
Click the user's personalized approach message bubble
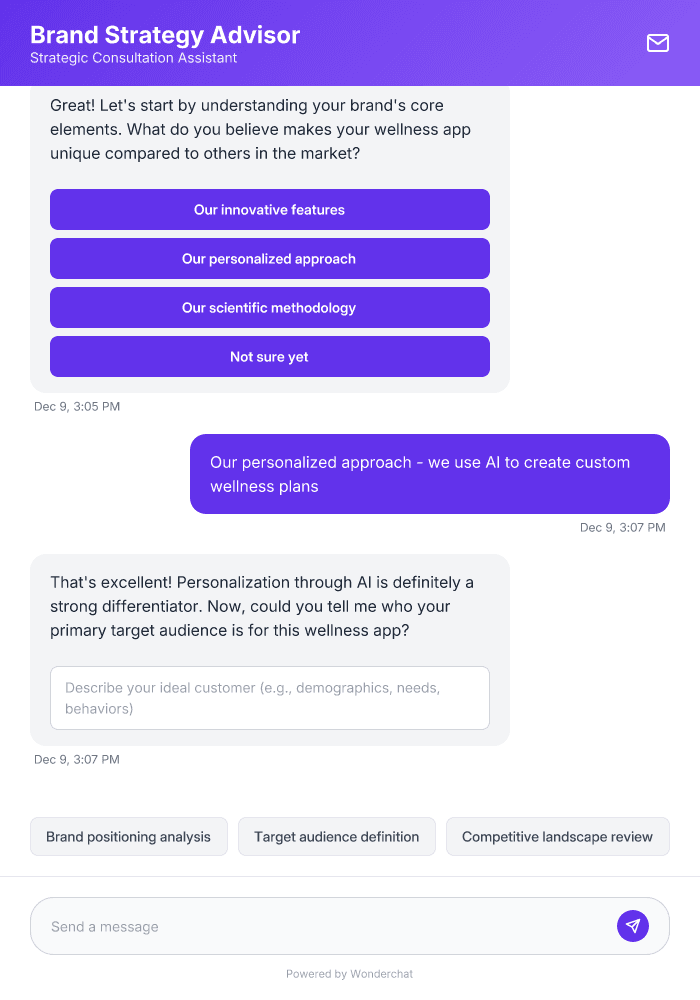430,474
